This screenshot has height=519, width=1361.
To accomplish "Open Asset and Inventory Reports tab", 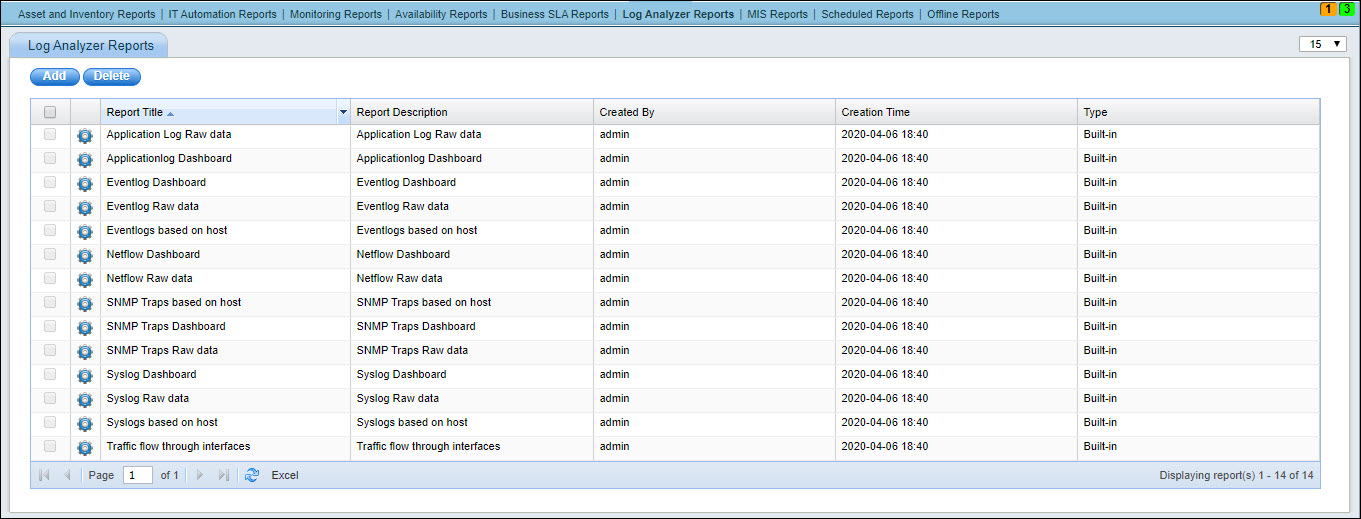I will [x=87, y=14].
